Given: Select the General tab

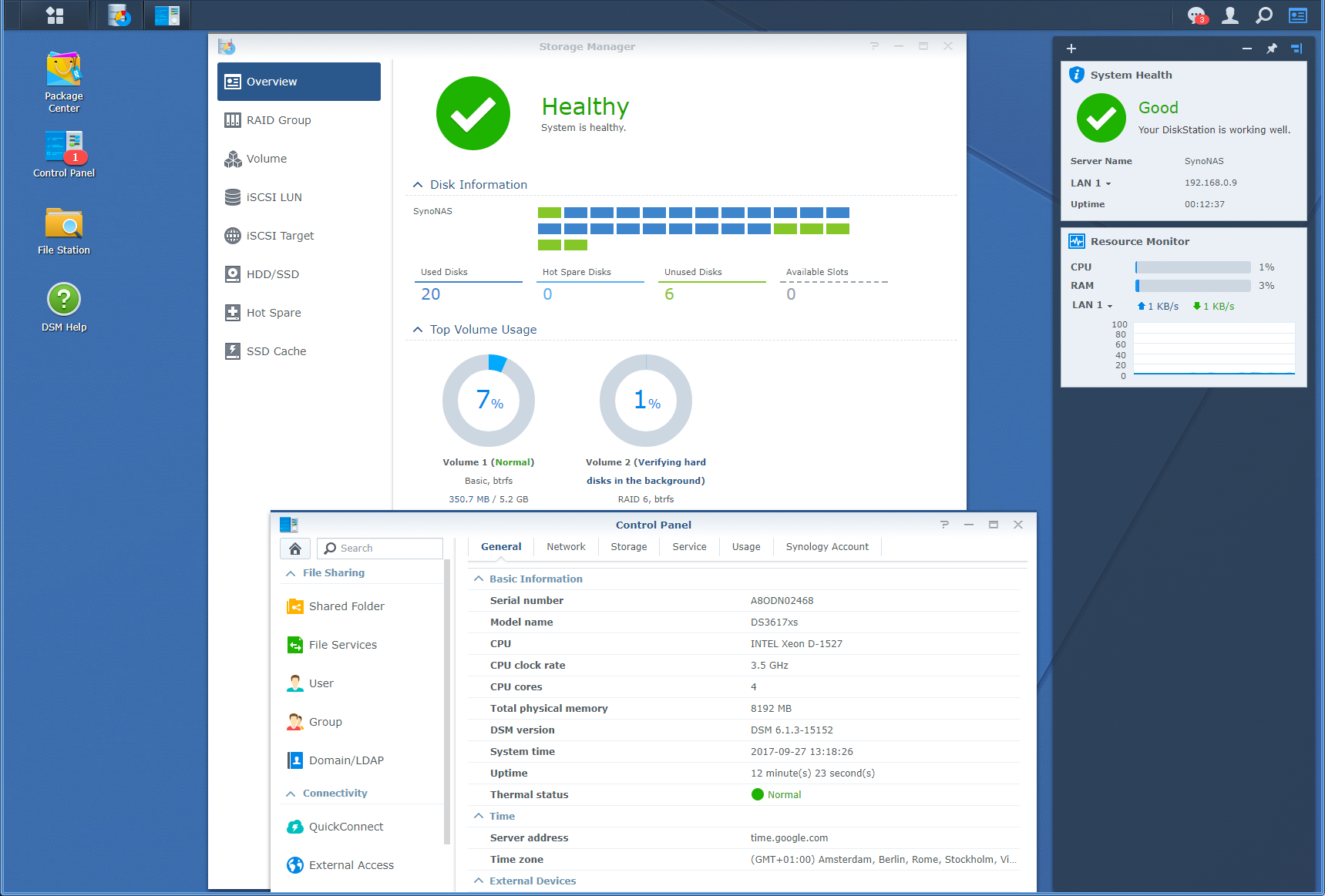Looking at the screenshot, I should 501,547.
